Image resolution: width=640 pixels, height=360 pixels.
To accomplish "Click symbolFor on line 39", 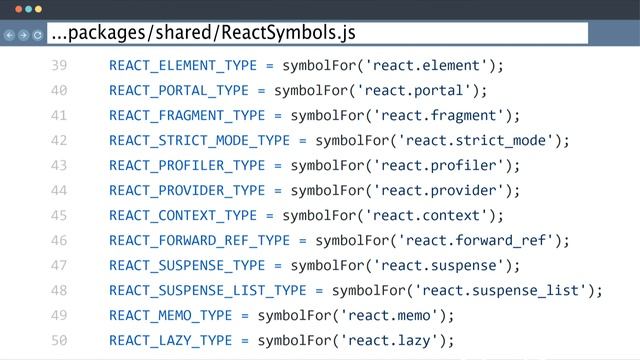I will pyautogui.click(x=319, y=66).
